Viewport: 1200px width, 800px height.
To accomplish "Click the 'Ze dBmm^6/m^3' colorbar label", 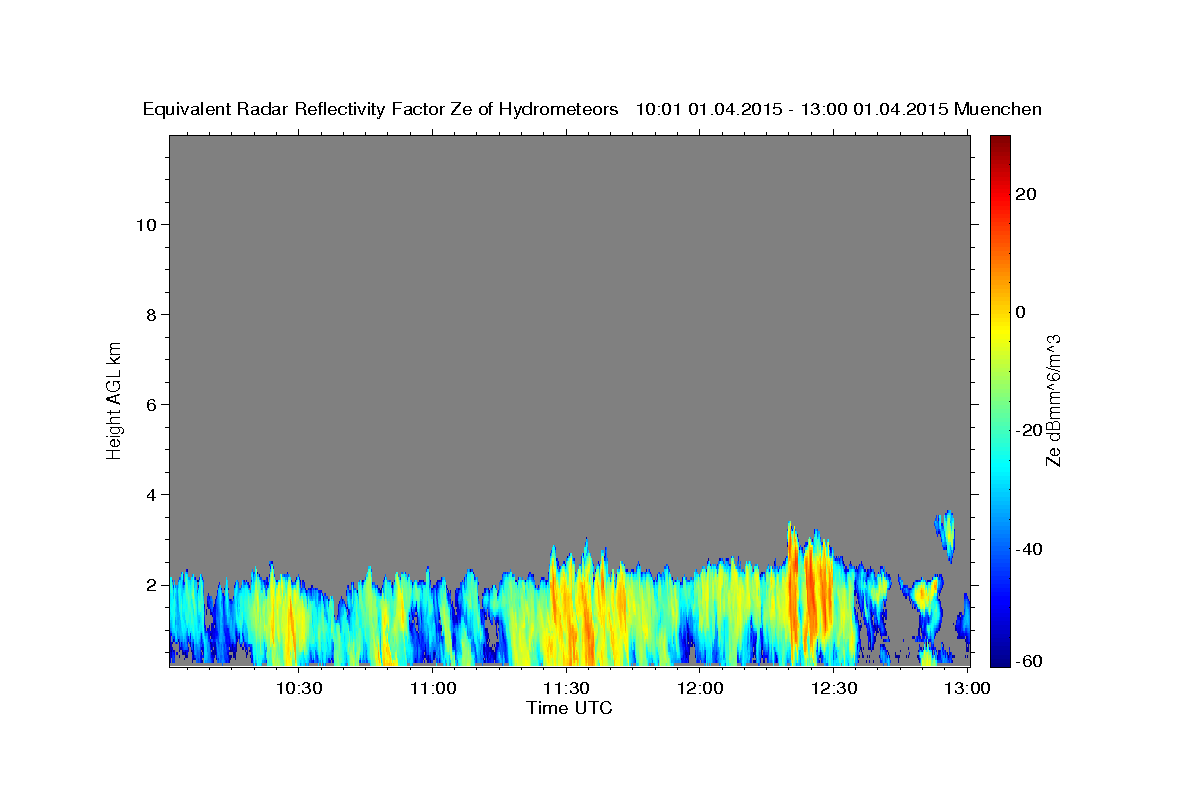I will (1053, 400).
